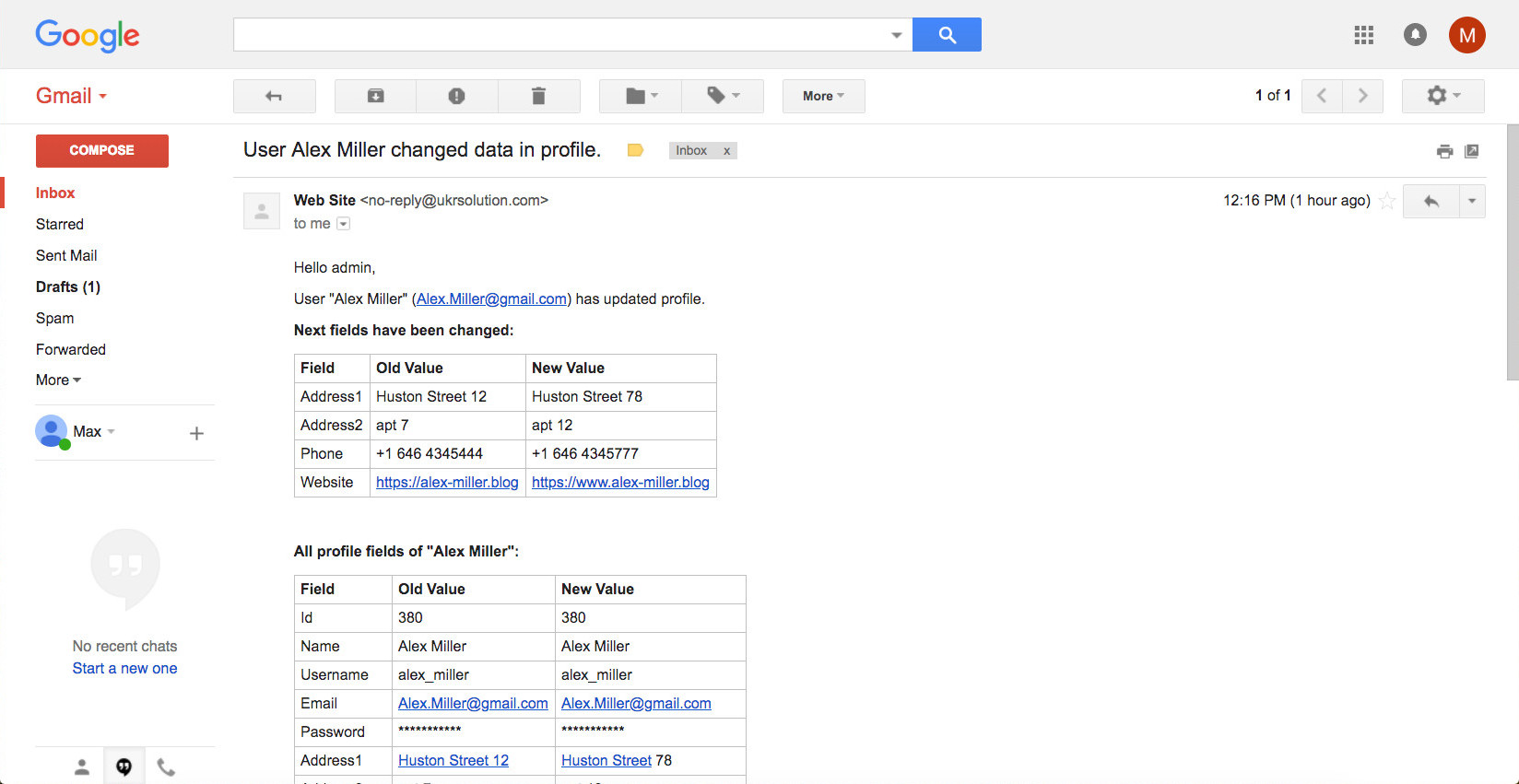Remove the Inbox label with the x
This screenshot has height=784, width=1519.
tap(726, 151)
